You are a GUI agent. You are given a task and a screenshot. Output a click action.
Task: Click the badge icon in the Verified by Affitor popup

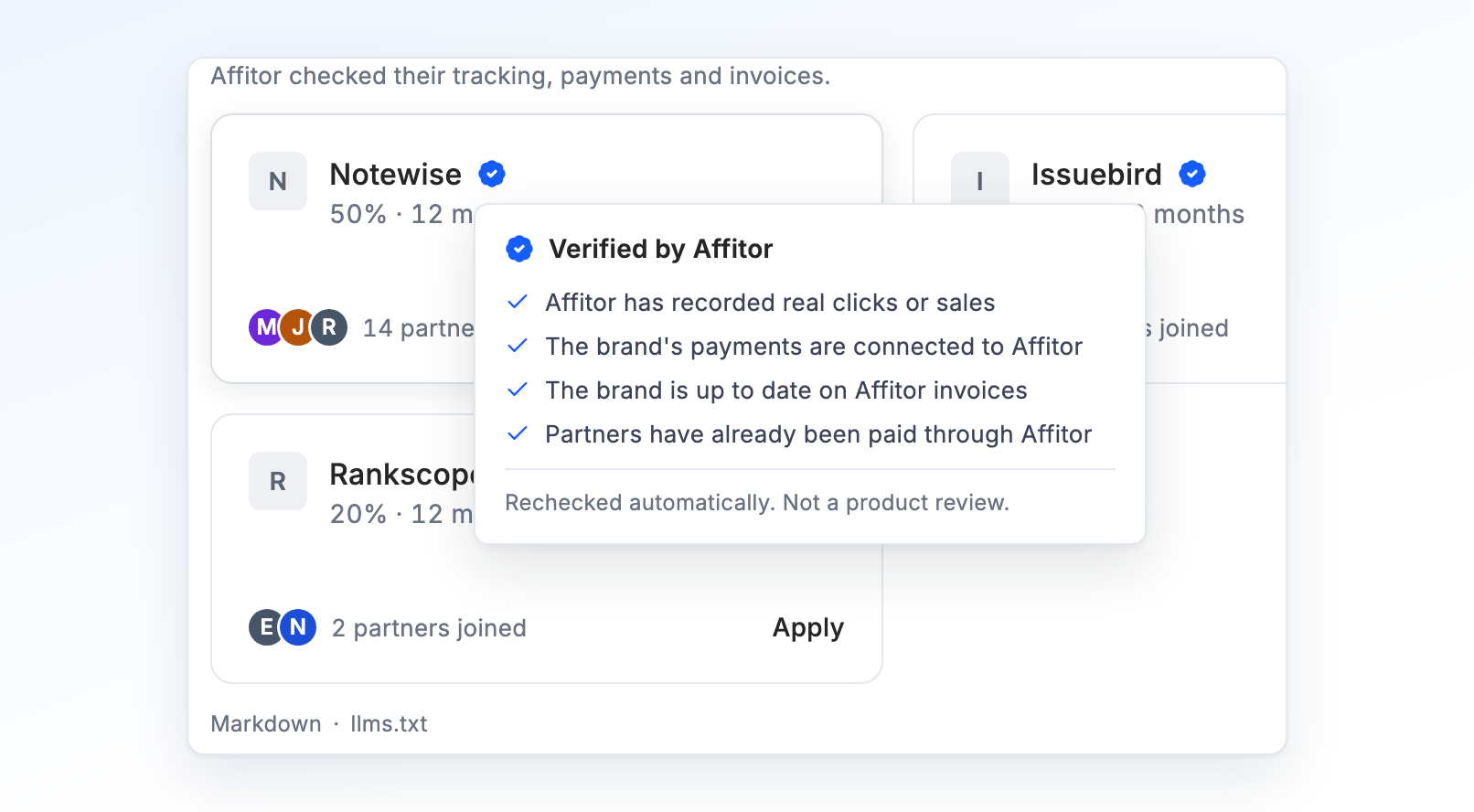pyautogui.click(x=519, y=249)
